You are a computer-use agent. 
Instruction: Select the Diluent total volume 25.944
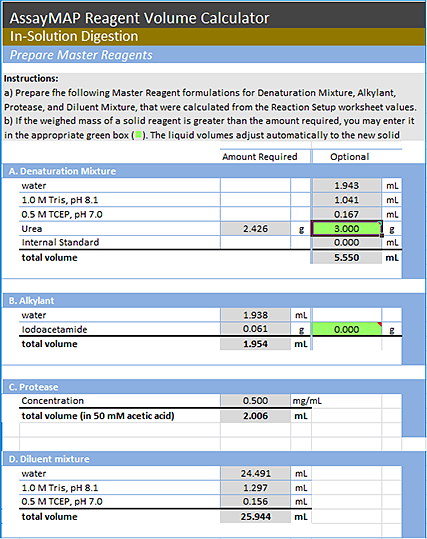255,517
